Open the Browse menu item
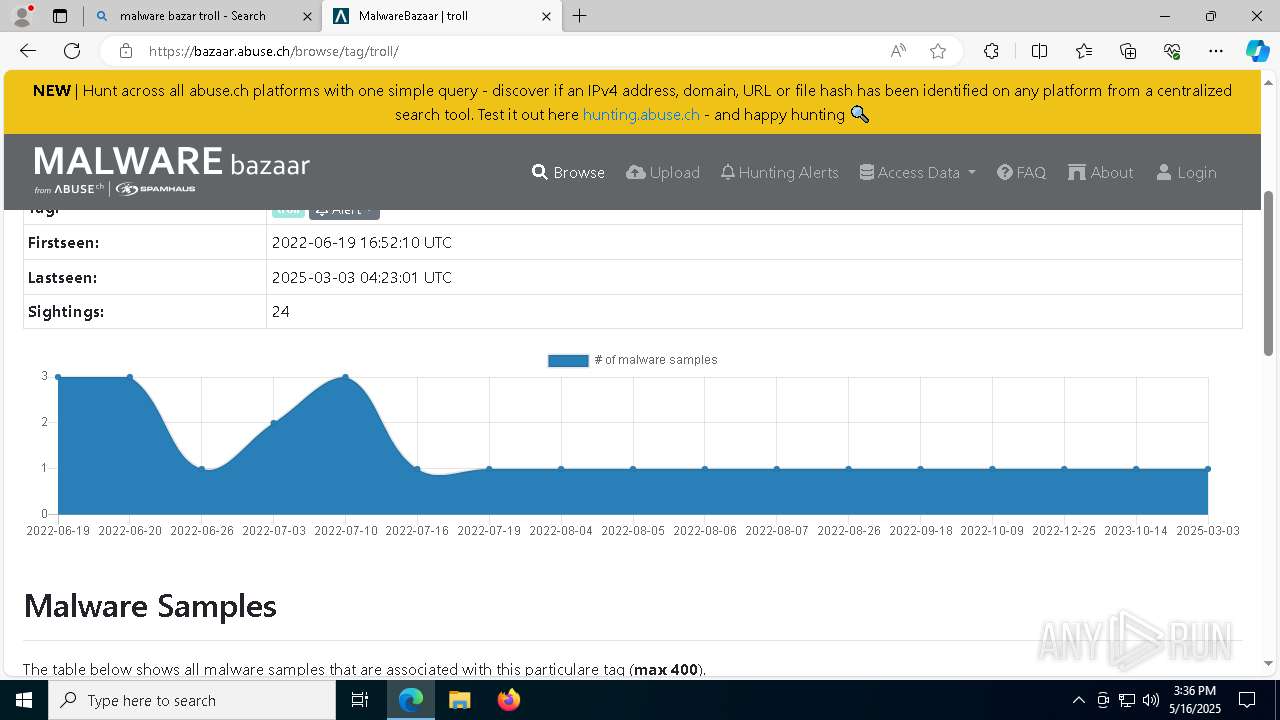This screenshot has width=1280, height=720. pyautogui.click(x=568, y=172)
